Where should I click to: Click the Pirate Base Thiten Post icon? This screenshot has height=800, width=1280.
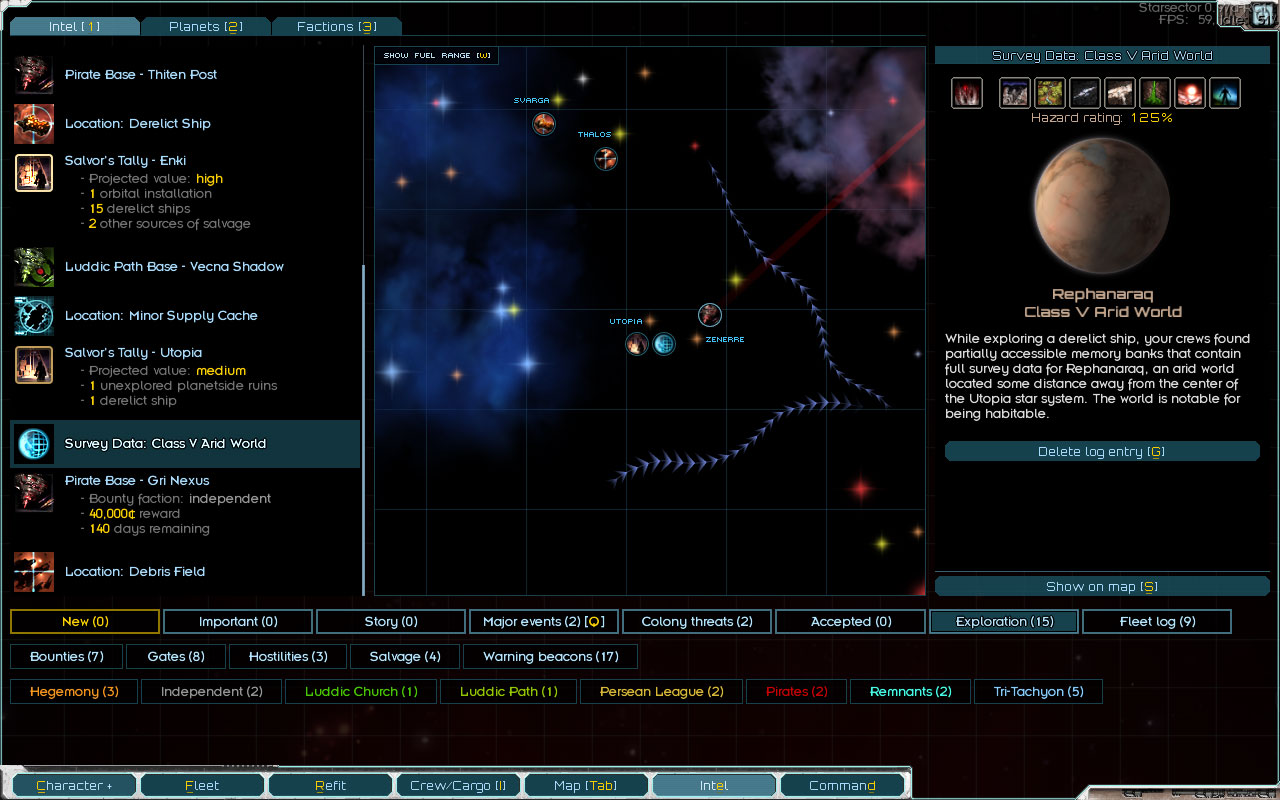tap(34, 75)
